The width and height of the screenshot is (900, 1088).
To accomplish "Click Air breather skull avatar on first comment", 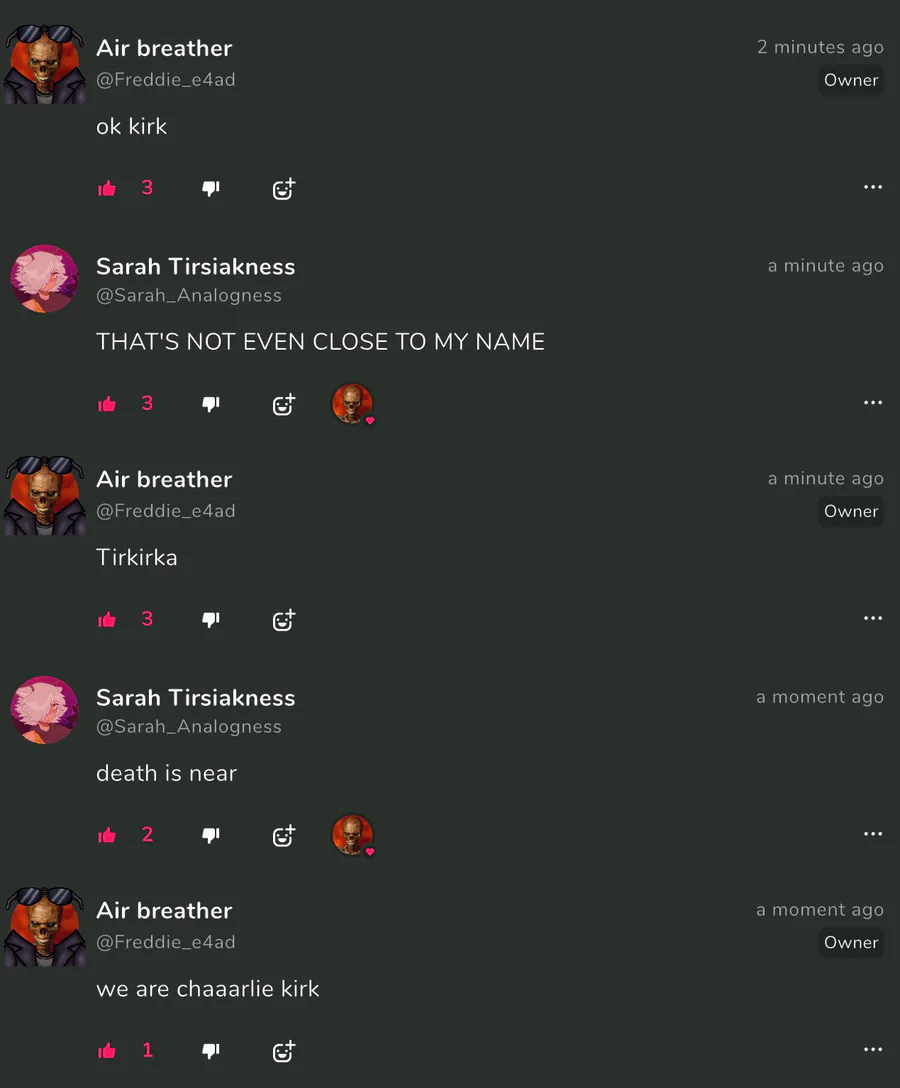I will point(44,64).
